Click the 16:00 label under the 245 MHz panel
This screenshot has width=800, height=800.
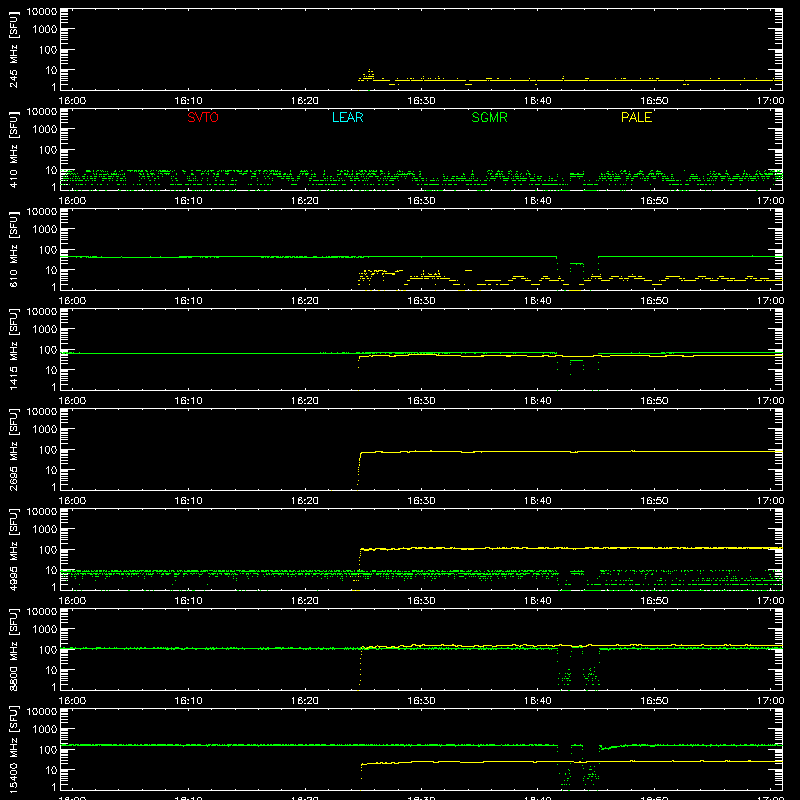pyautogui.click(x=72, y=101)
